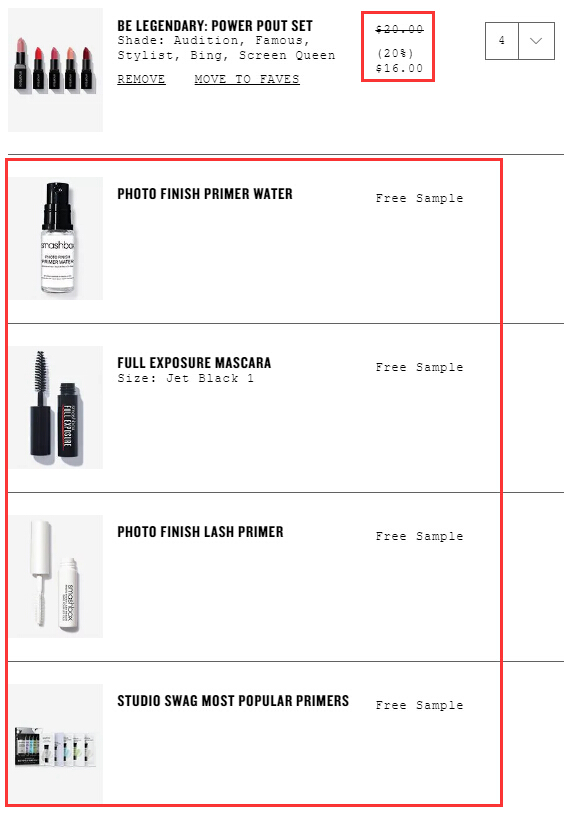Click the quantity value 4 box

[502, 41]
